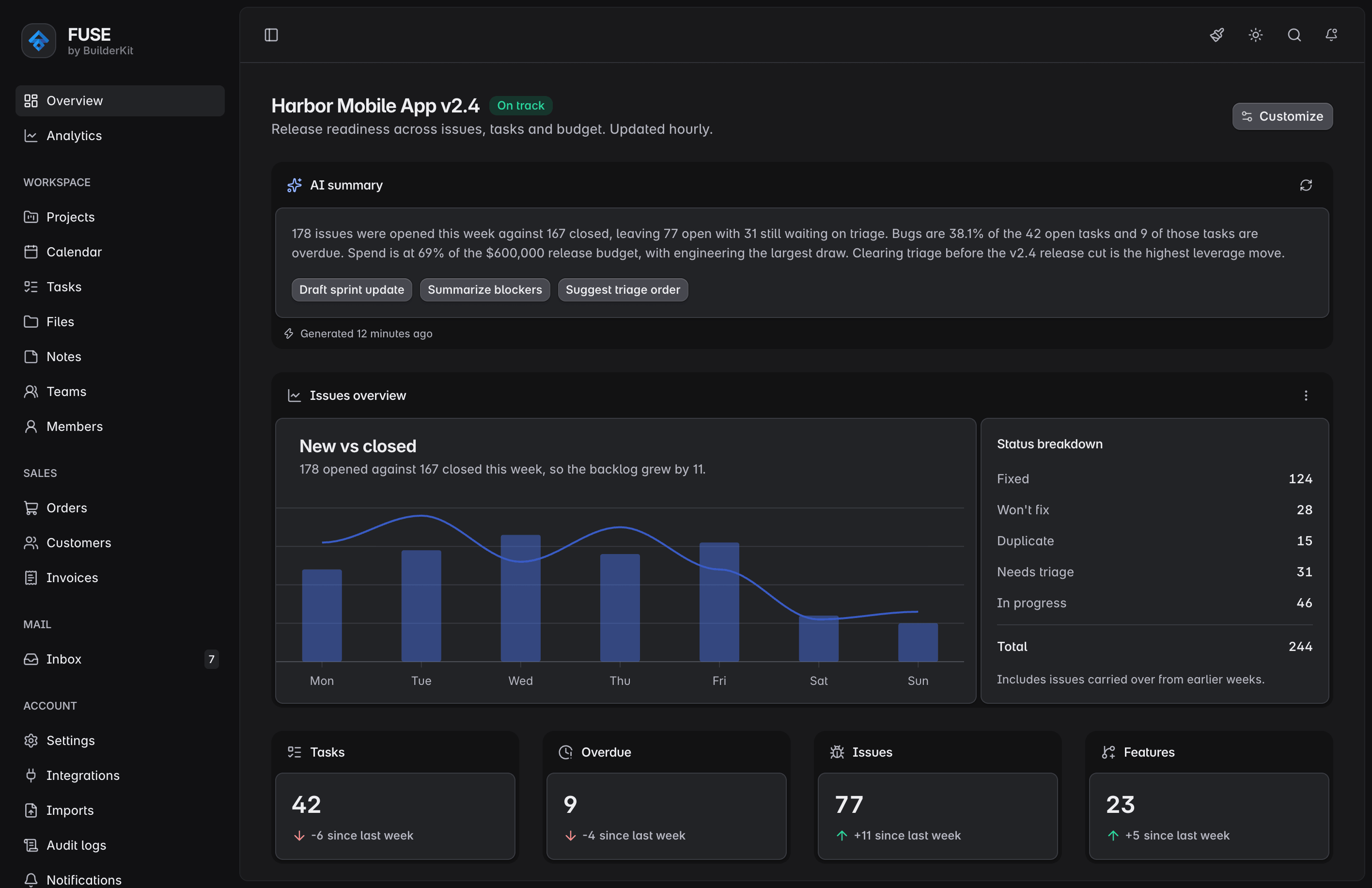Click the Customize button

1282,116
